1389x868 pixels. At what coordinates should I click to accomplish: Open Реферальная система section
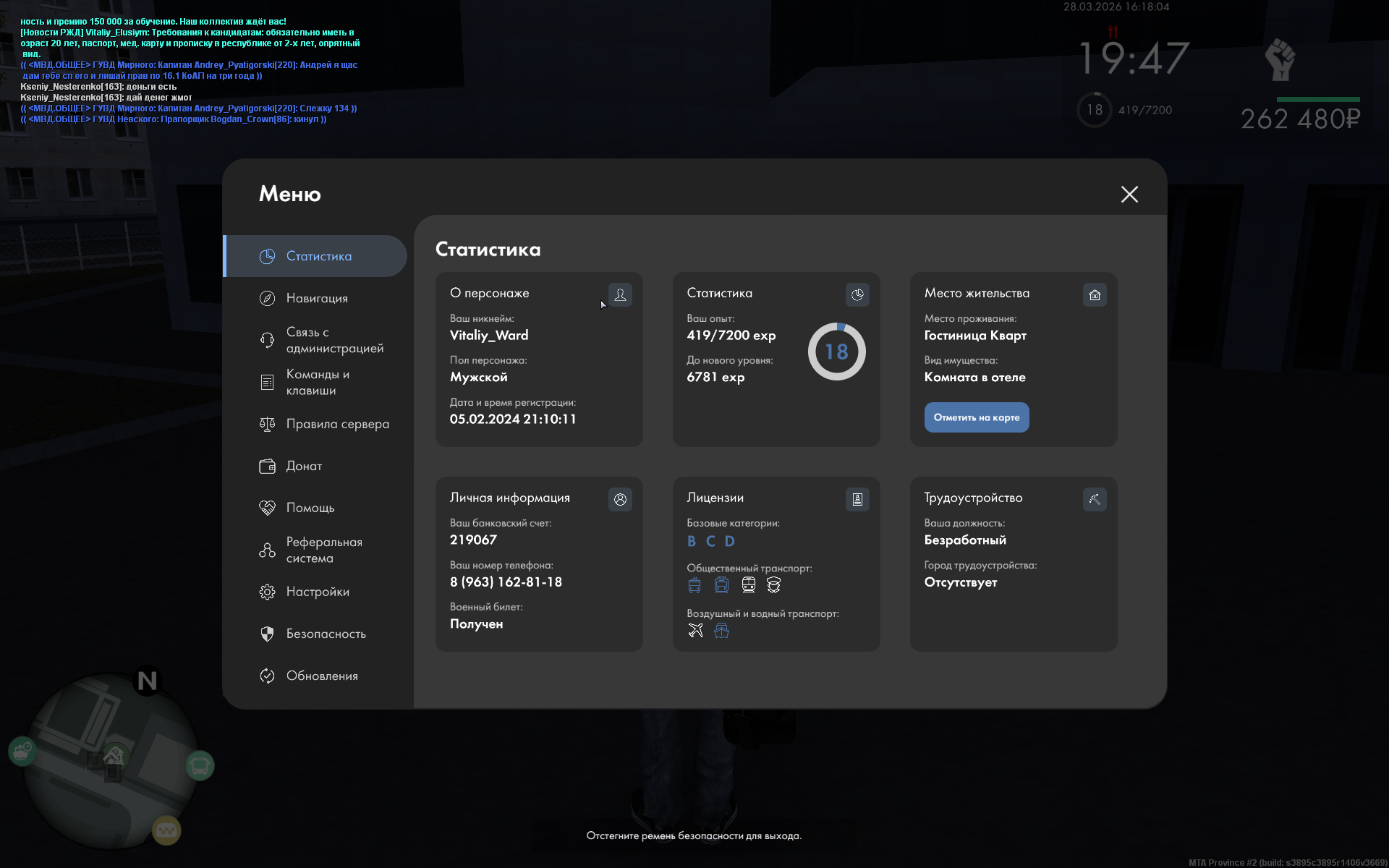(x=323, y=550)
